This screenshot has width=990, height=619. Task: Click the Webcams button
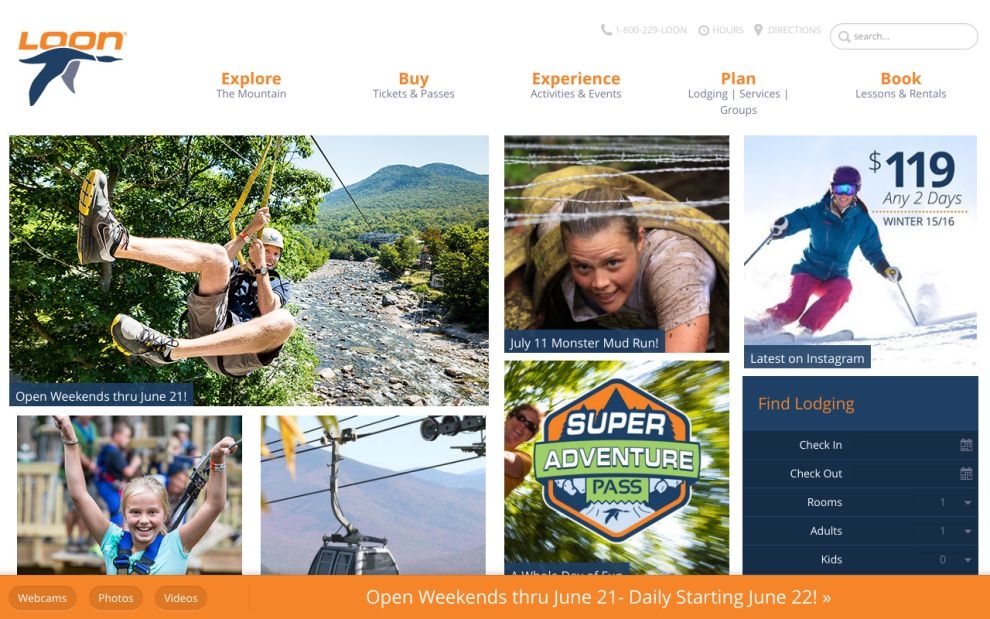pyautogui.click(x=42, y=598)
